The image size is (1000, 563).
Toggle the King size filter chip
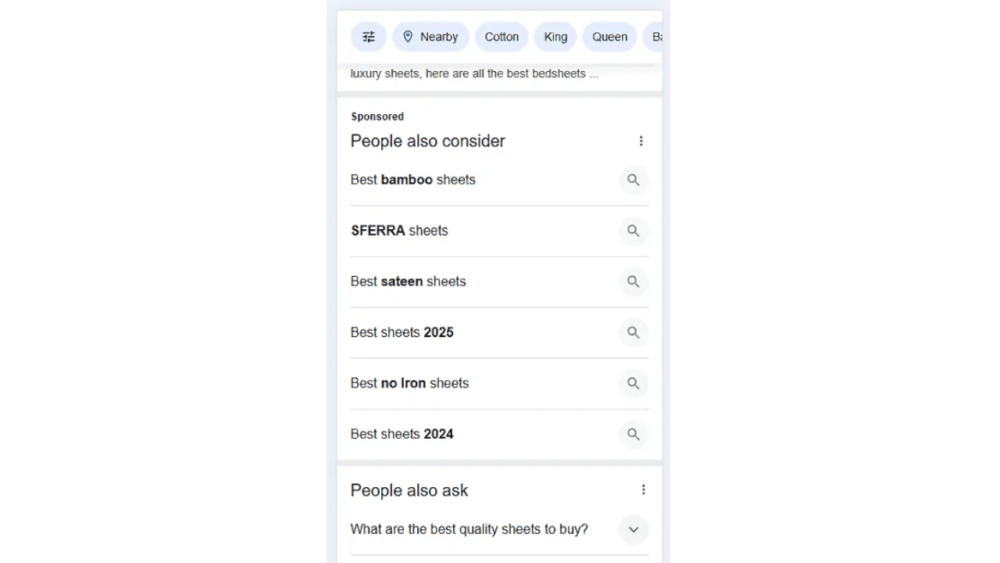pos(555,37)
